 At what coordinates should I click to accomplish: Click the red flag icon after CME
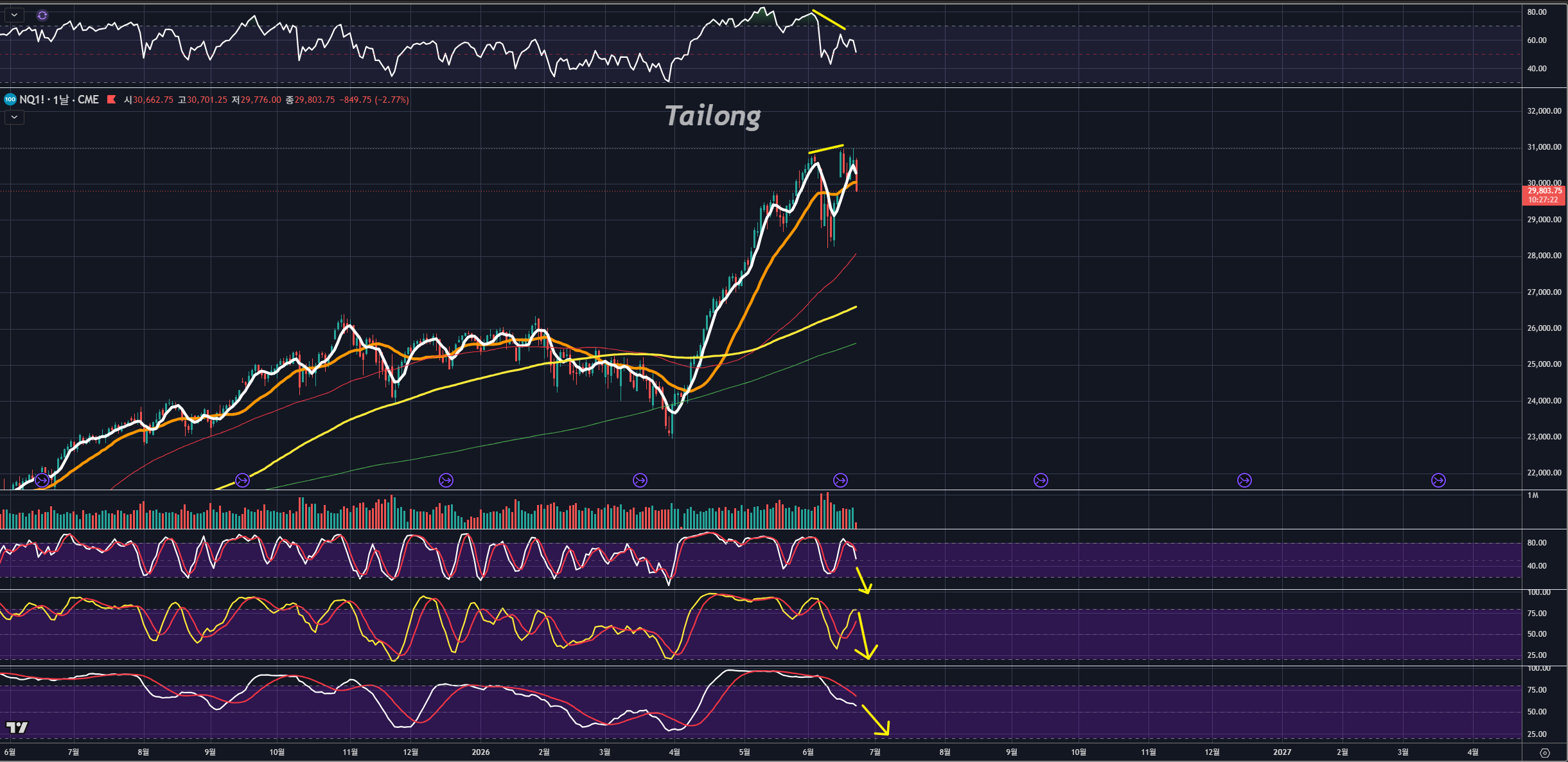point(111,100)
